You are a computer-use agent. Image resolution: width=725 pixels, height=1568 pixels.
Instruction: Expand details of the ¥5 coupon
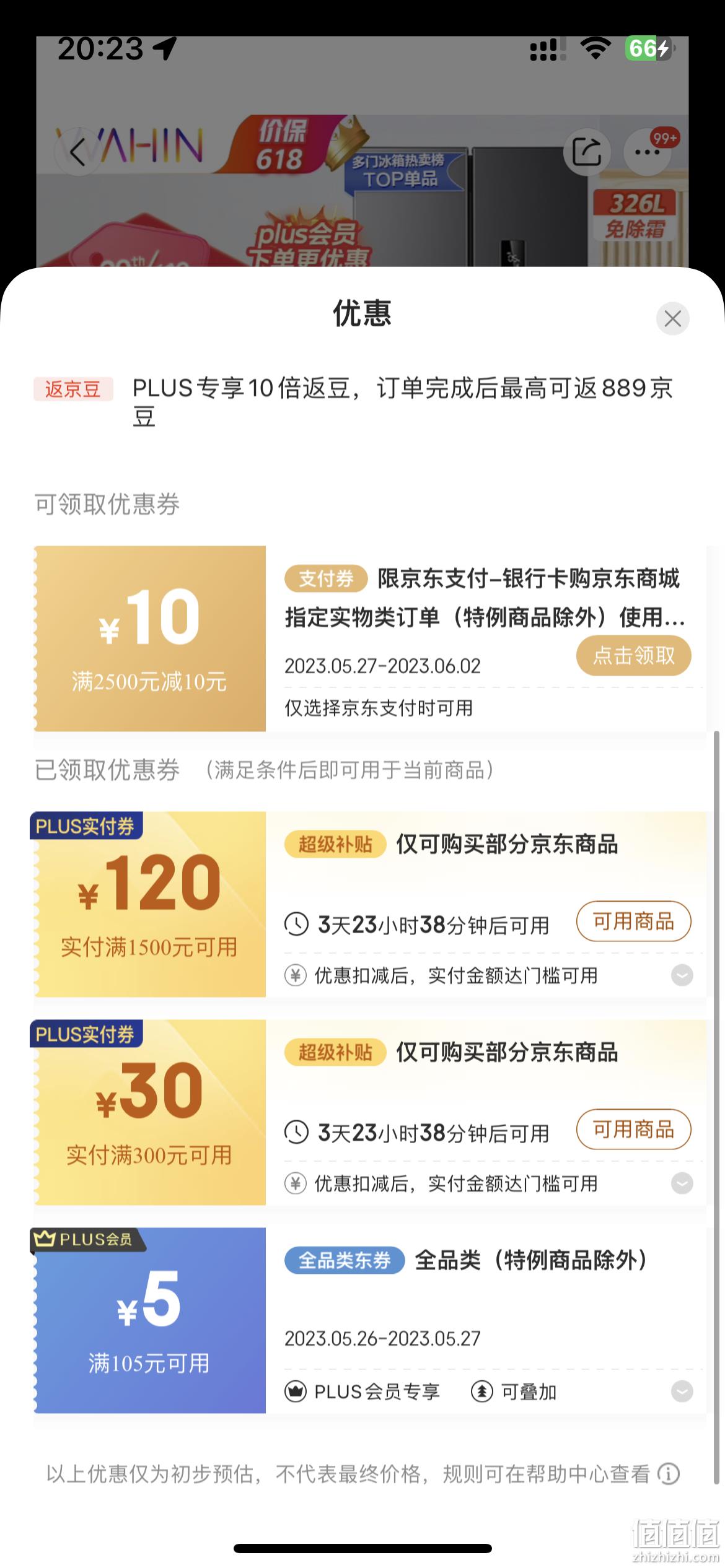[x=682, y=1392]
